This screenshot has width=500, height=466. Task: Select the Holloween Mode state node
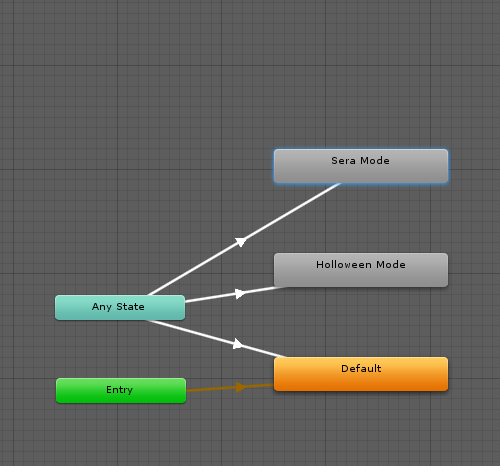tap(361, 270)
